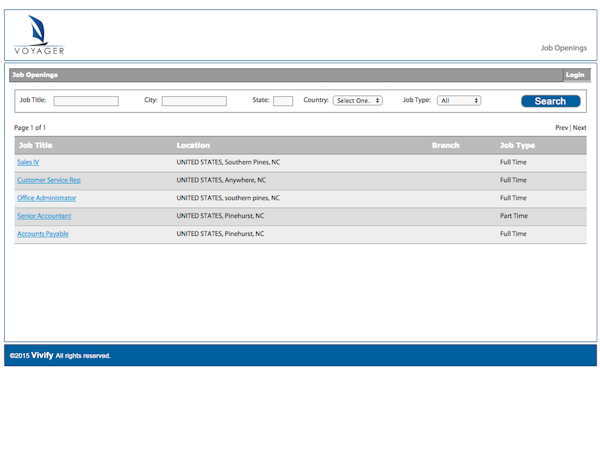Click 'Full Time' in Office Administrator row

513,198
